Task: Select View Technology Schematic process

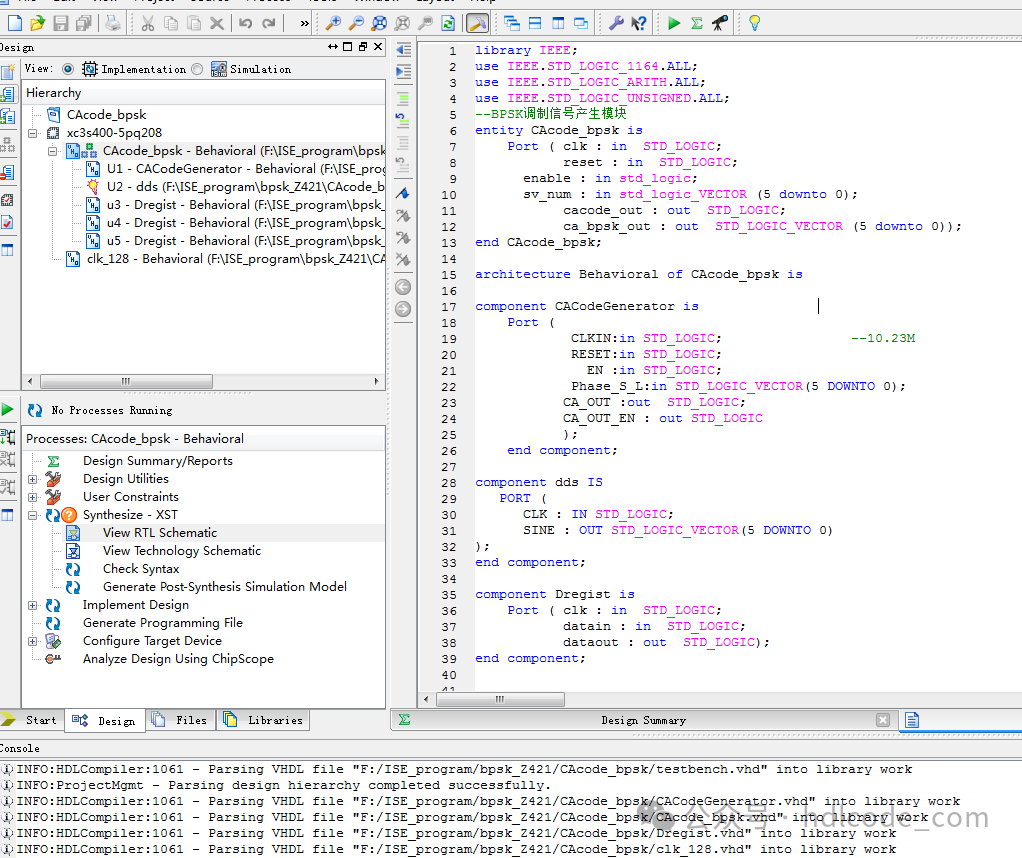Action: pos(181,551)
